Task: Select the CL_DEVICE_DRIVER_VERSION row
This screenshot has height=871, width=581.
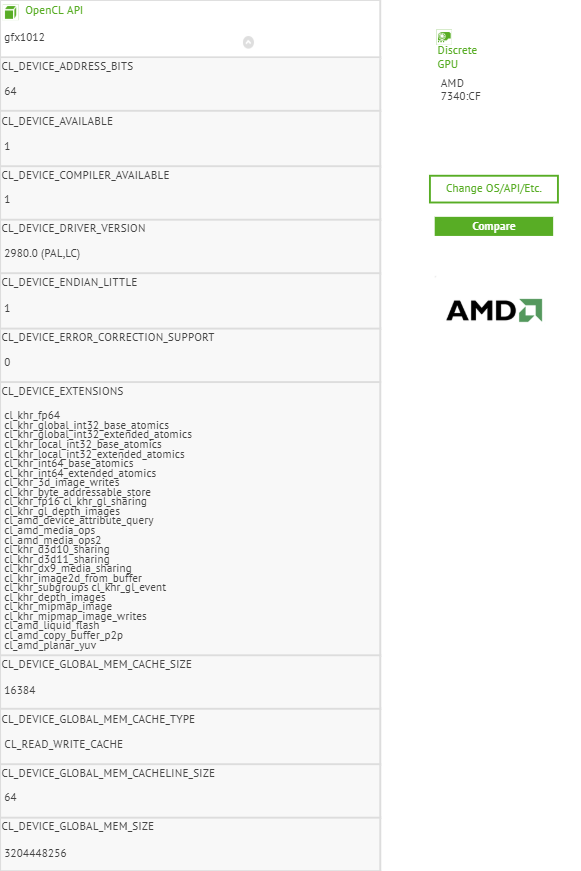Action: [75, 228]
